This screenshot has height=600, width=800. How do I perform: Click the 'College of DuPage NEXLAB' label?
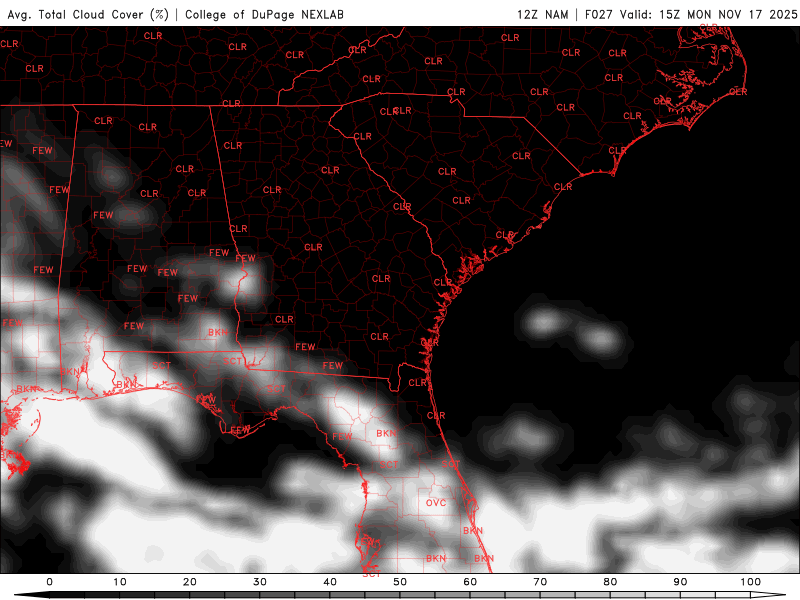(264, 14)
